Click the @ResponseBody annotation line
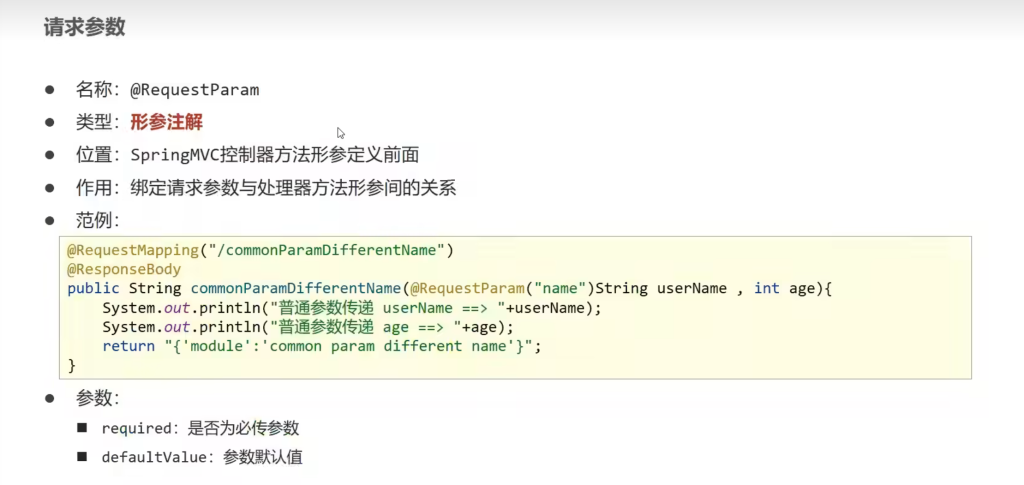The image size is (1024, 485). click(x=124, y=270)
